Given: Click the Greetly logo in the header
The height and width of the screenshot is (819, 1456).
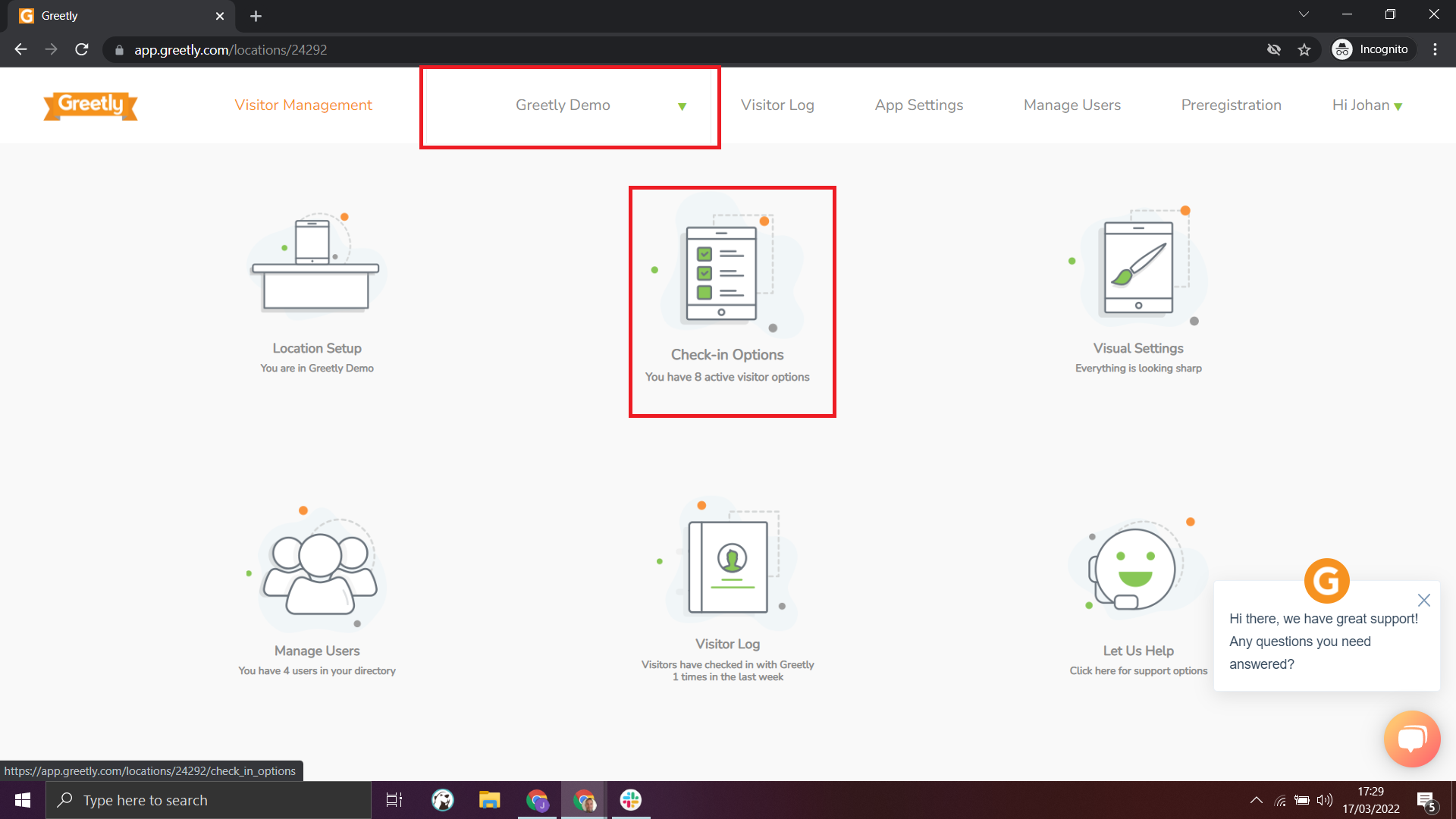Looking at the screenshot, I should [89, 105].
